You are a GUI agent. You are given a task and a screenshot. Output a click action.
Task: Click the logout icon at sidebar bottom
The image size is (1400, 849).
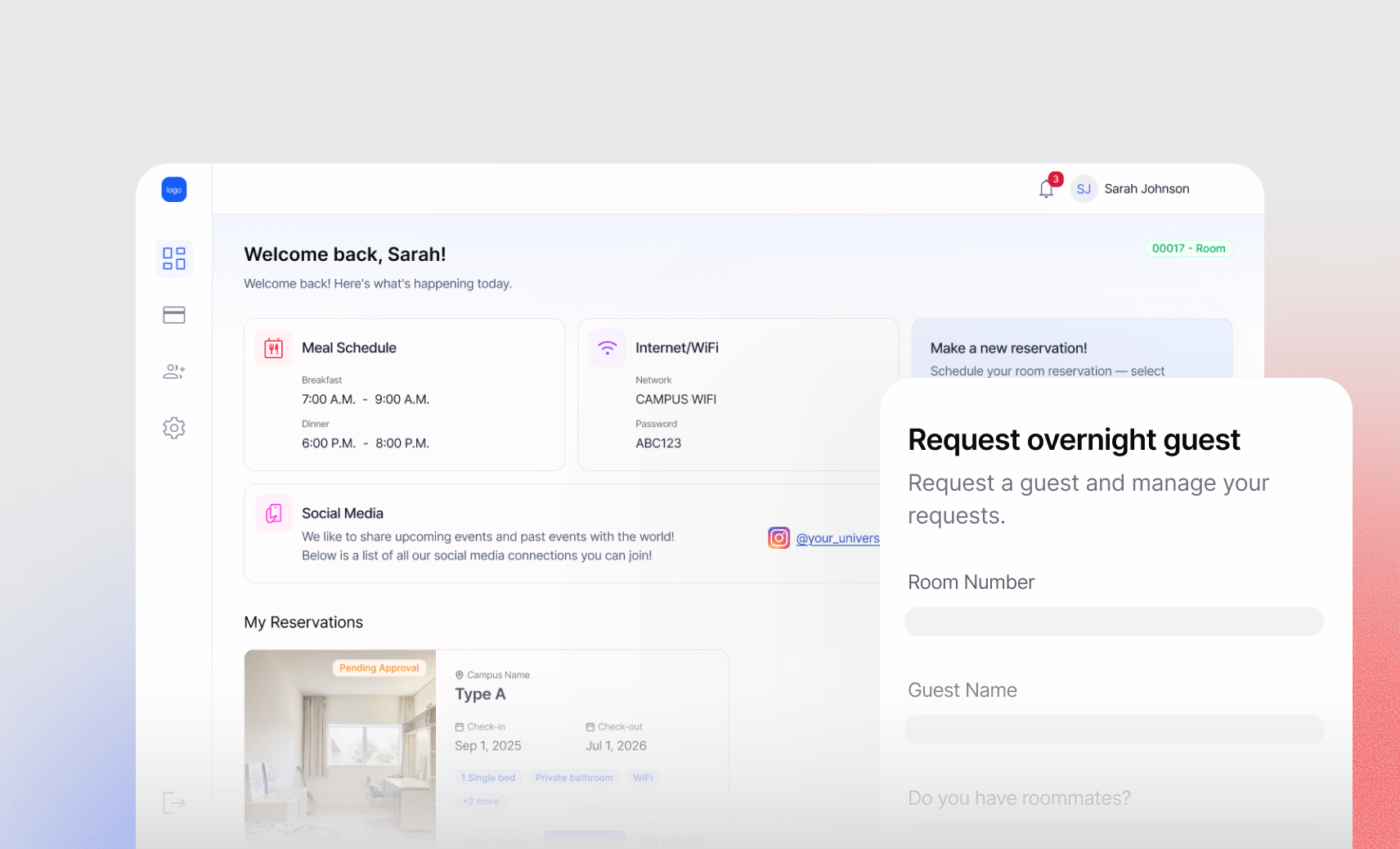[x=173, y=802]
